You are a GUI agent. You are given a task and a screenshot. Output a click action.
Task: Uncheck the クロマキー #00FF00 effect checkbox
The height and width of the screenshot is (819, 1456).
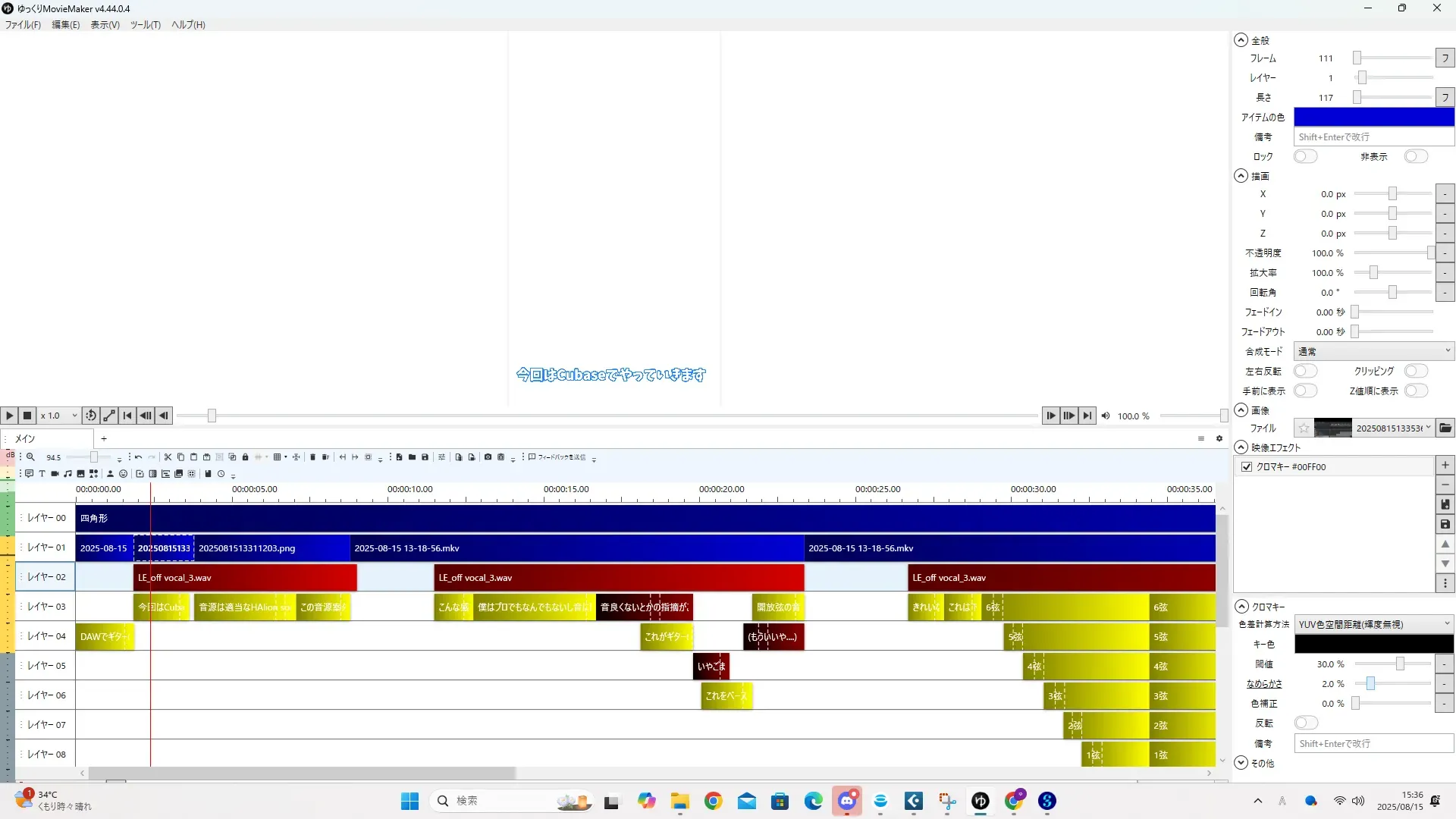click(x=1247, y=467)
